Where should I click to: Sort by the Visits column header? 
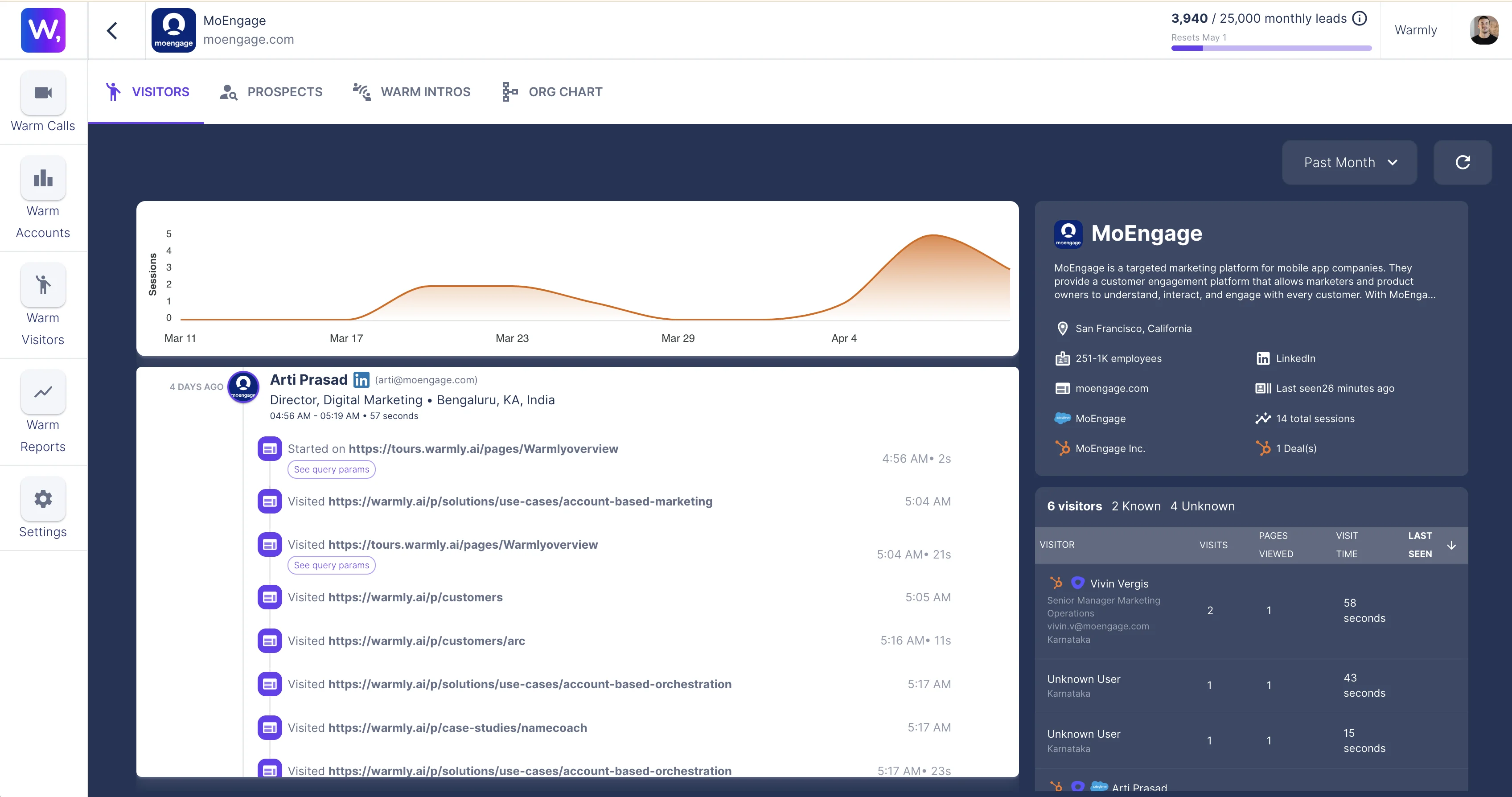[x=1213, y=545]
